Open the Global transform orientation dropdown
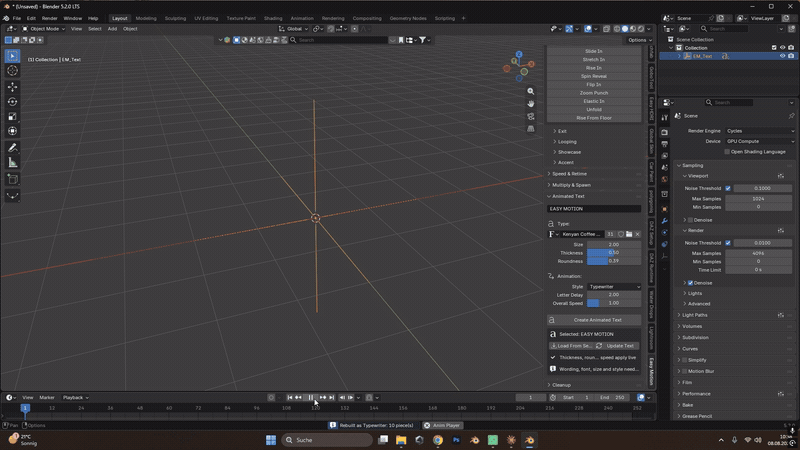Image resolution: width=800 pixels, height=450 pixels. click(293, 29)
